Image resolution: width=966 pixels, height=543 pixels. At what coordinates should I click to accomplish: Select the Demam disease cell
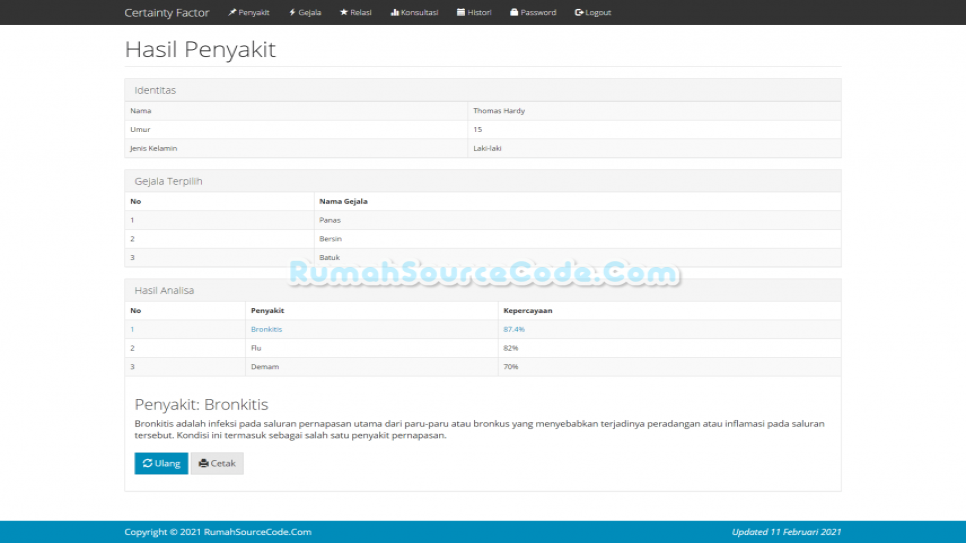click(371, 366)
